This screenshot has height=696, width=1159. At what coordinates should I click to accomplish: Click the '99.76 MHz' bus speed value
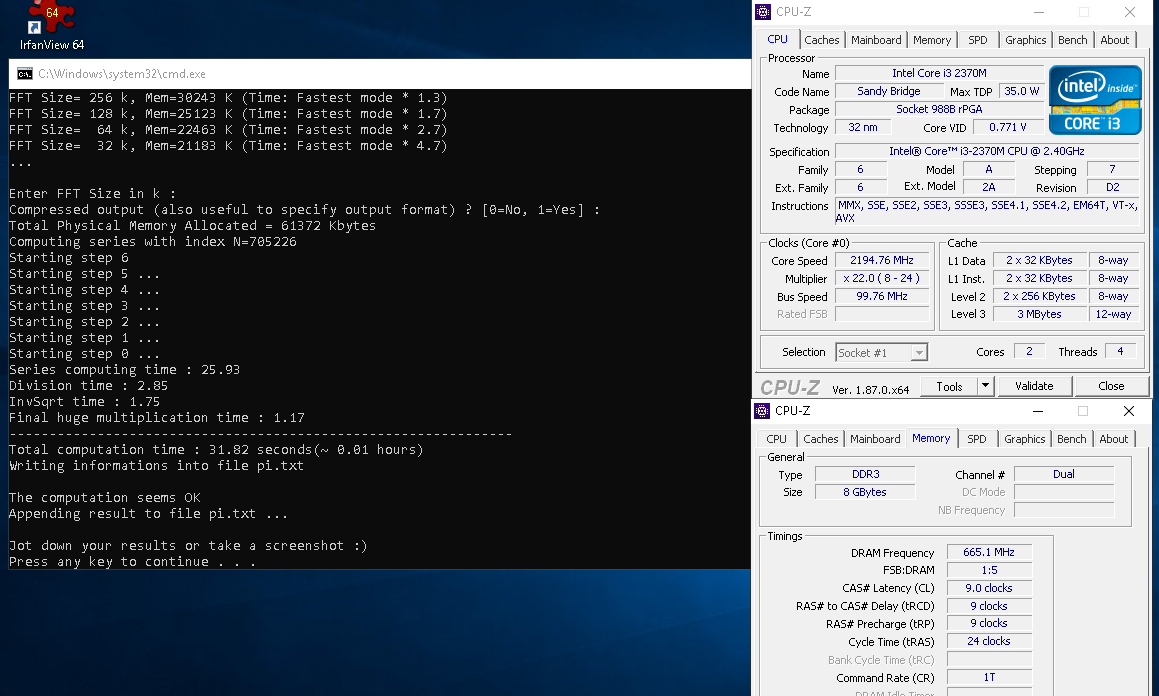(x=882, y=296)
